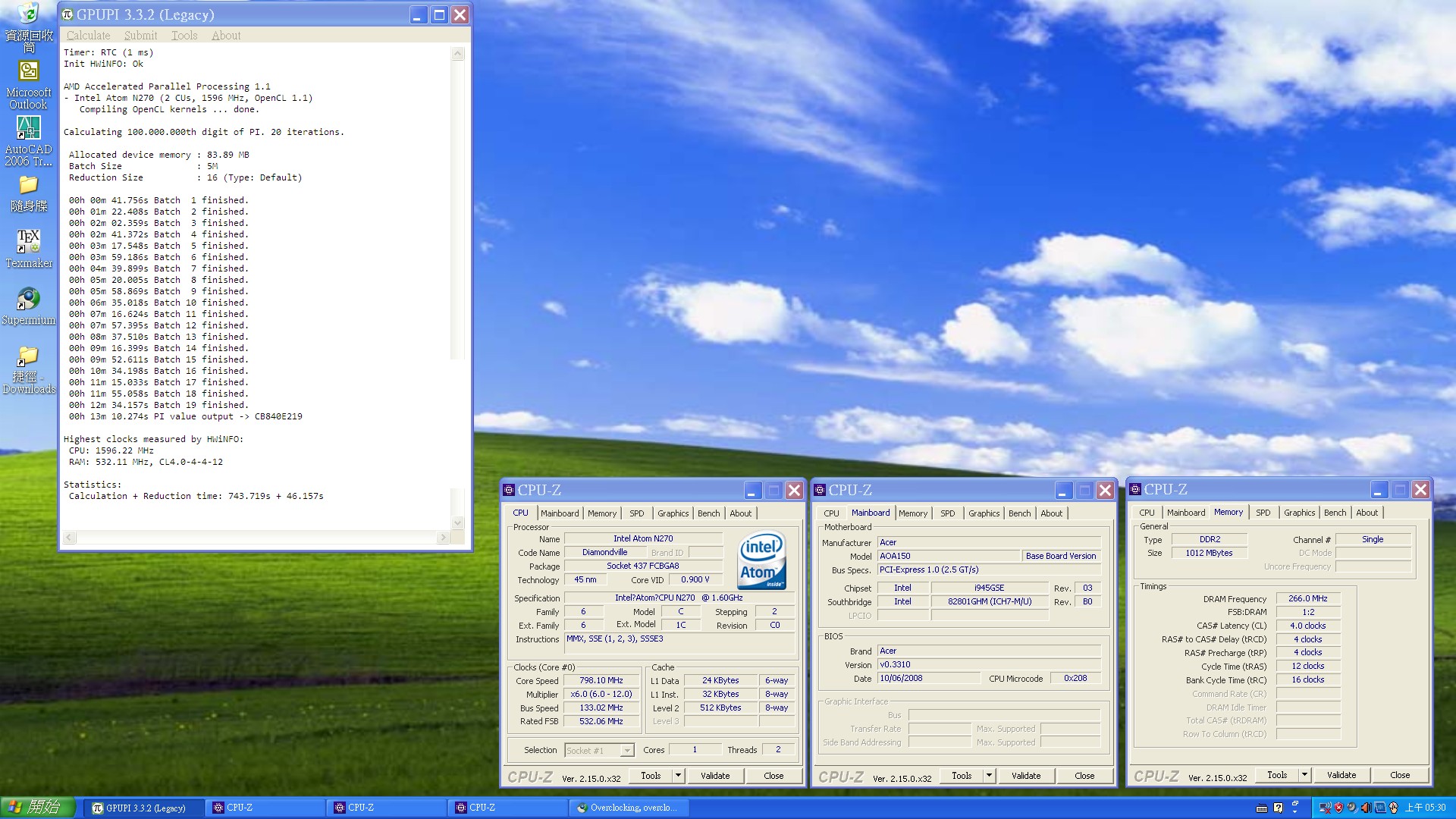Click the Memory CPU-Z window title icon
This screenshot has height=819, width=1456.
1135,489
